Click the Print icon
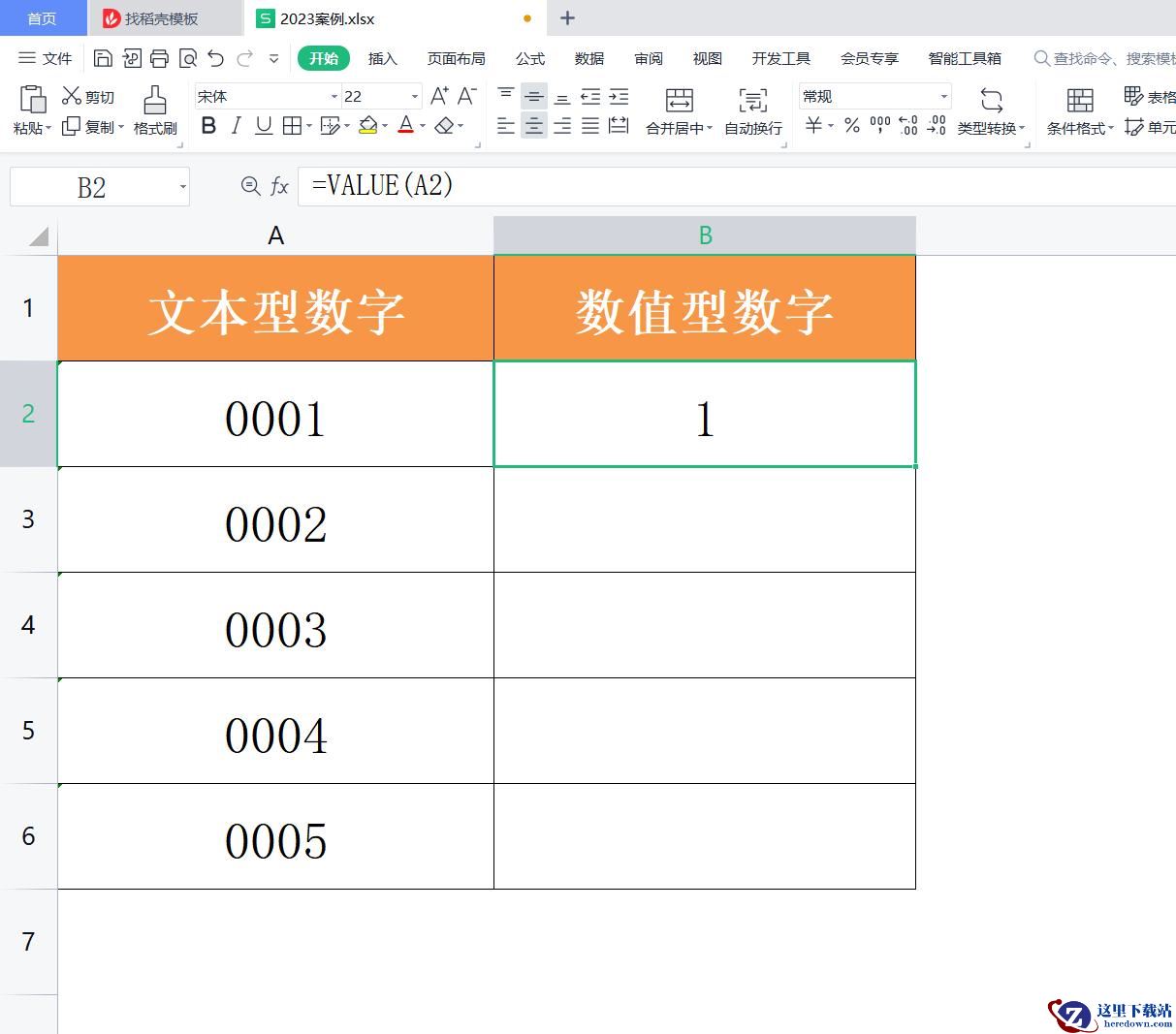This screenshot has width=1176, height=1034. 159,58
